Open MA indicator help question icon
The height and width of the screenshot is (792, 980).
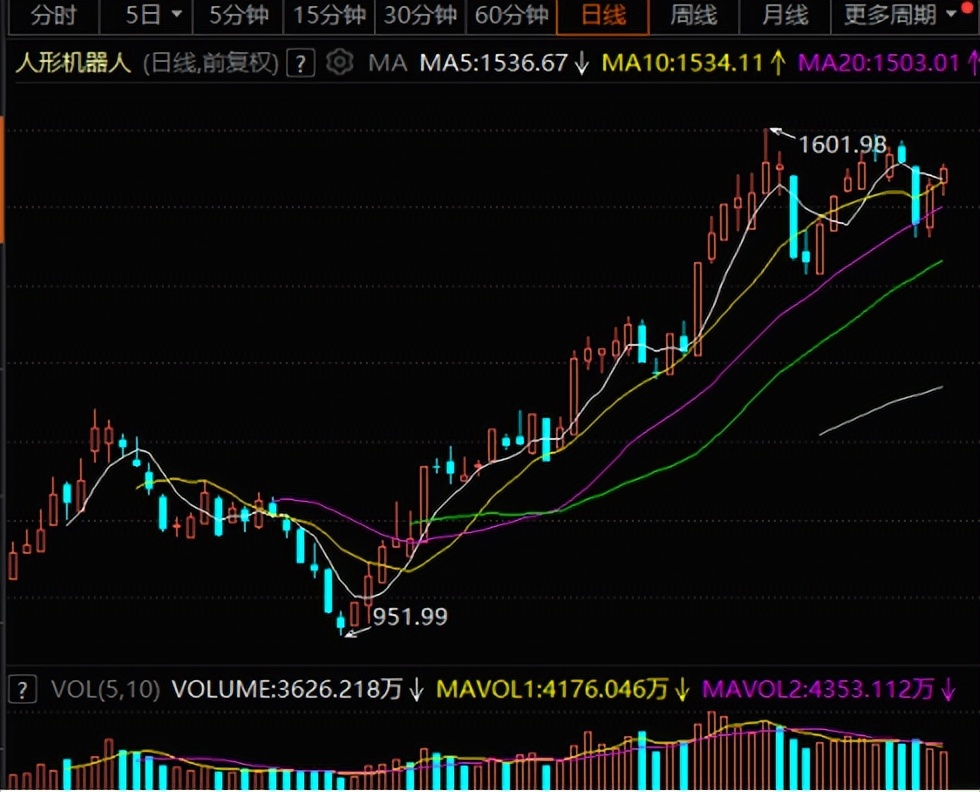point(301,63)
